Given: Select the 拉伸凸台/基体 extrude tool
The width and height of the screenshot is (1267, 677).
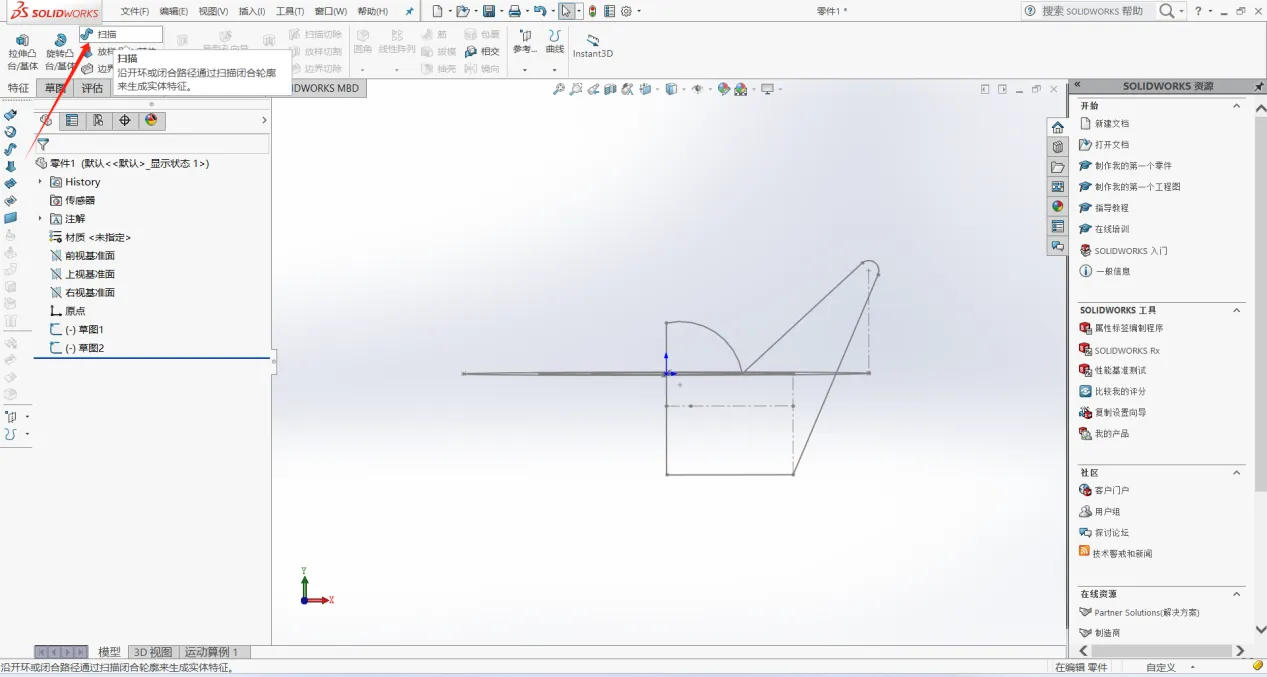Looking at the screenshot, I should click(22, 52).
